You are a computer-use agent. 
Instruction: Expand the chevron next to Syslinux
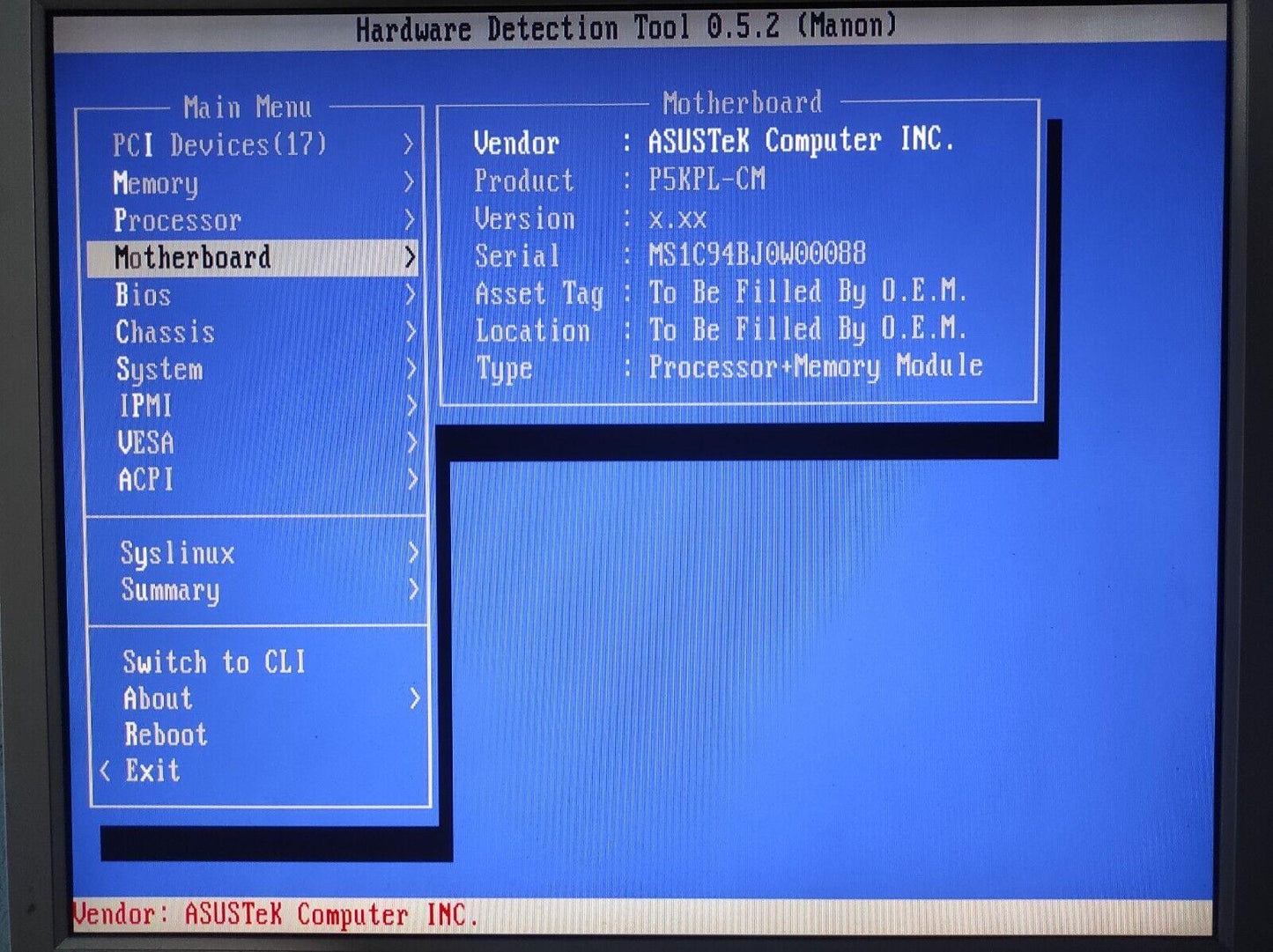pos(412,553)
